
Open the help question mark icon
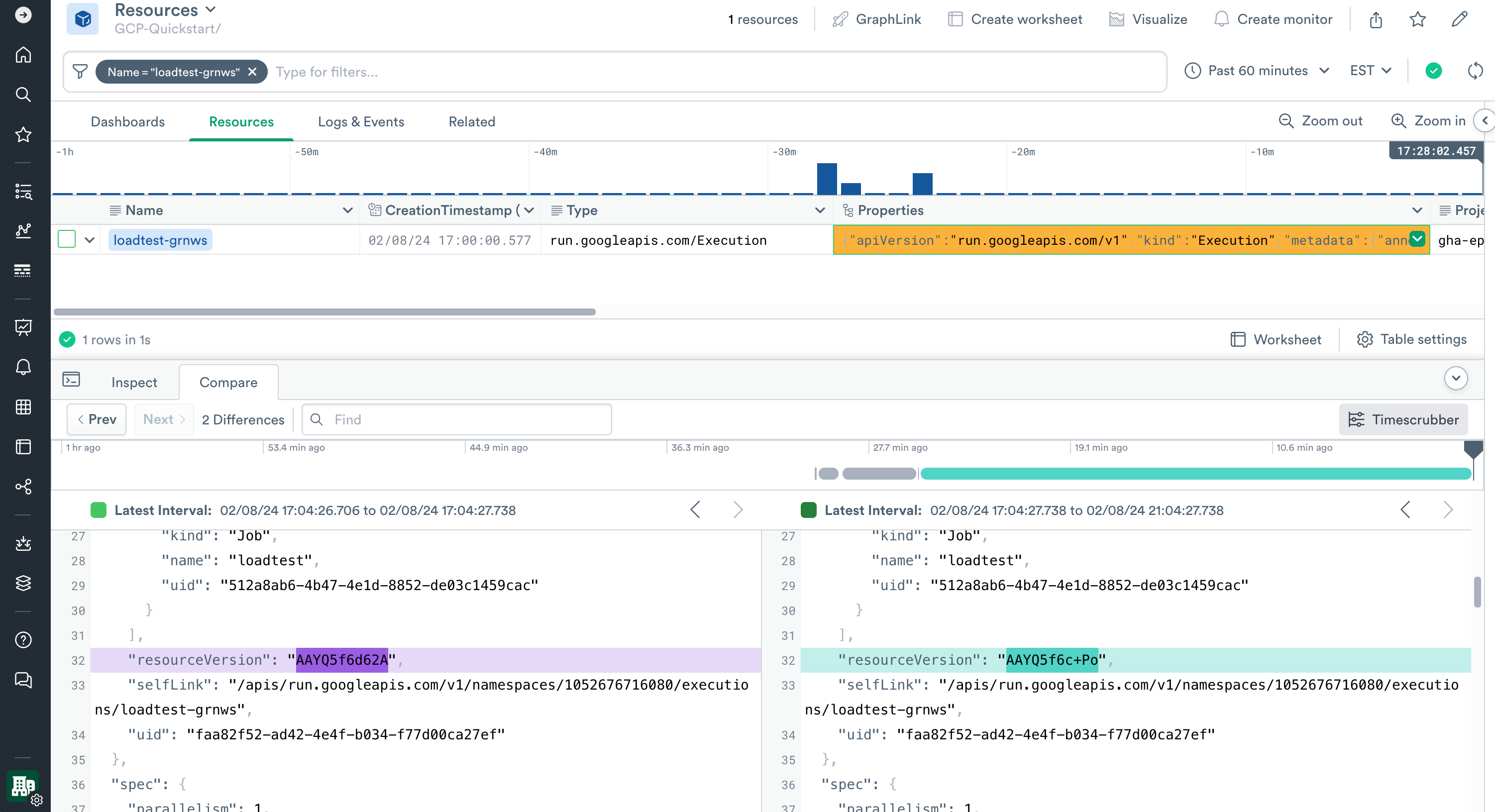23,640
